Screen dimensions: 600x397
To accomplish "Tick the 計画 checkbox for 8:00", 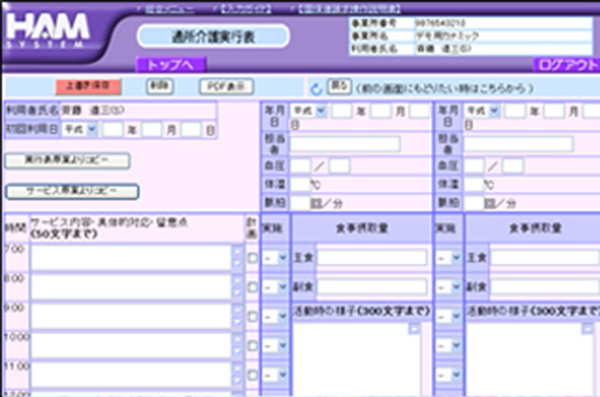I will pos(252,287).
